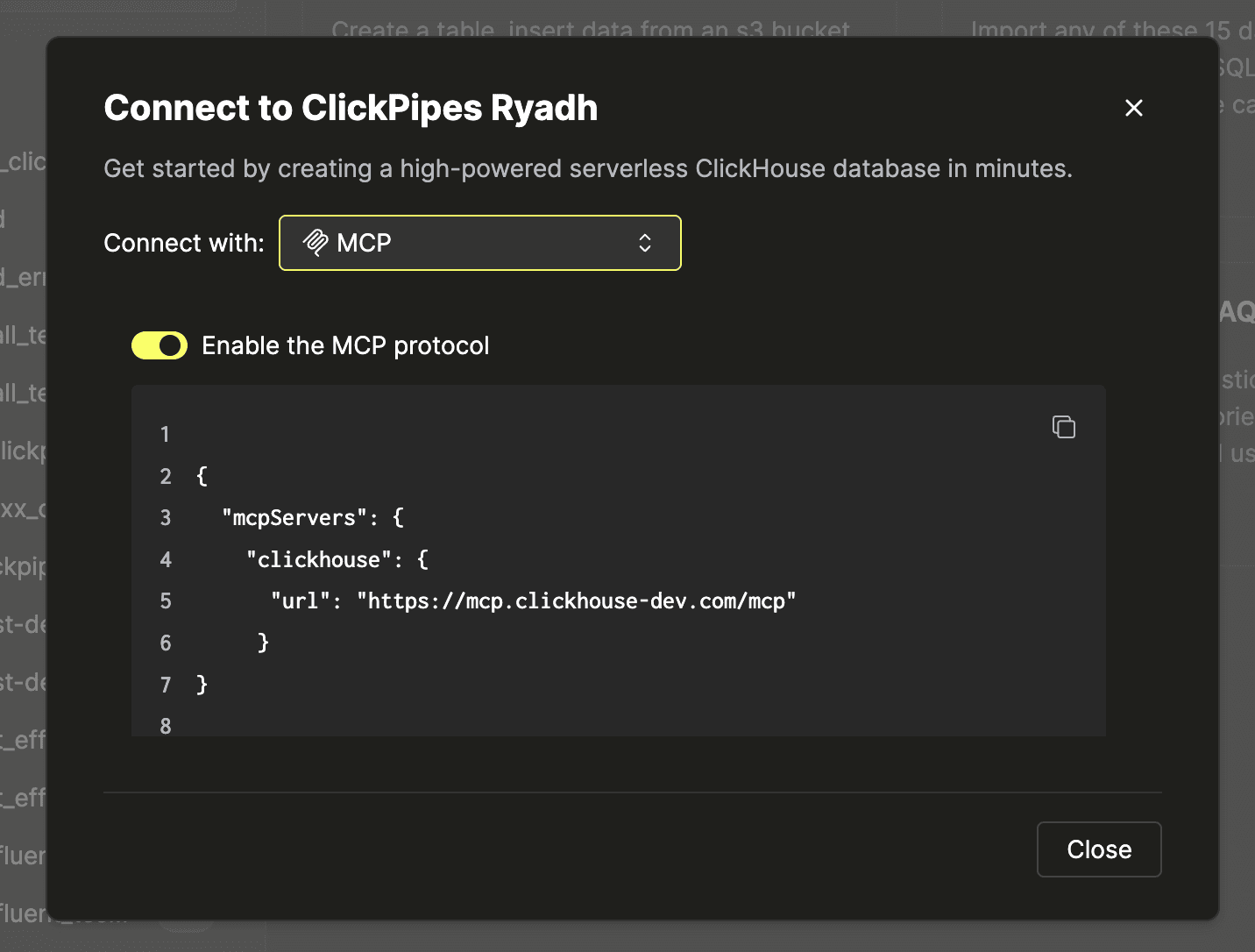Screen dimensions: 1255x952
Task: Click the "Connect with:" label
Action: point(184,243)
